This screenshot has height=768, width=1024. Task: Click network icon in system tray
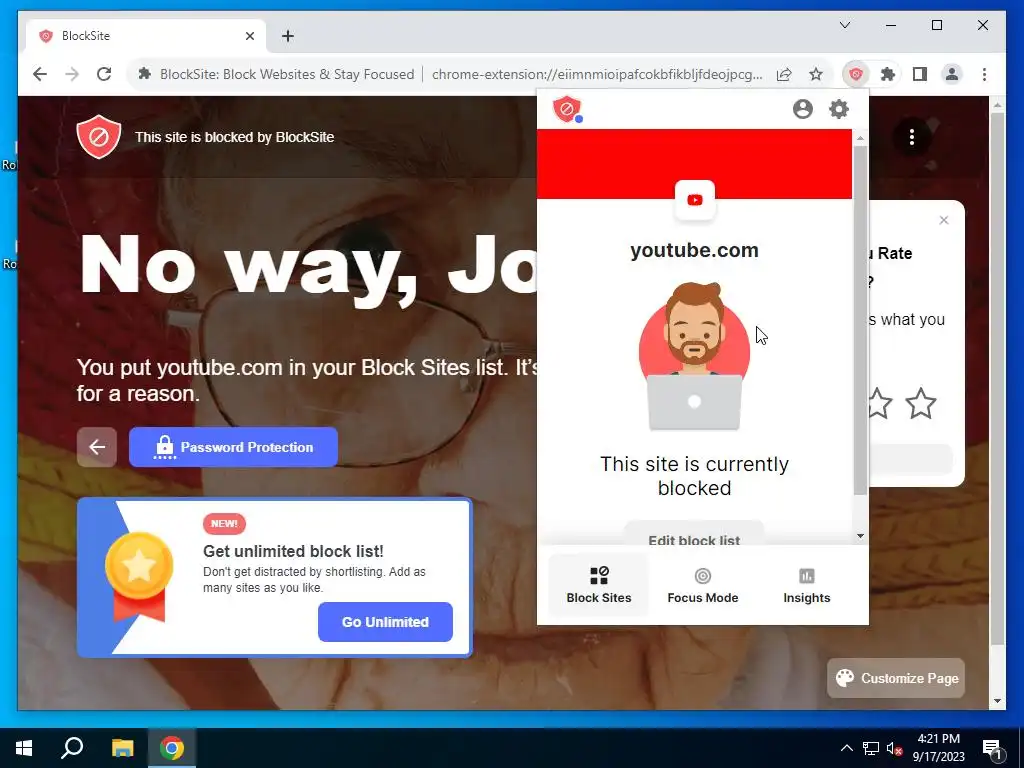[871, 748]
